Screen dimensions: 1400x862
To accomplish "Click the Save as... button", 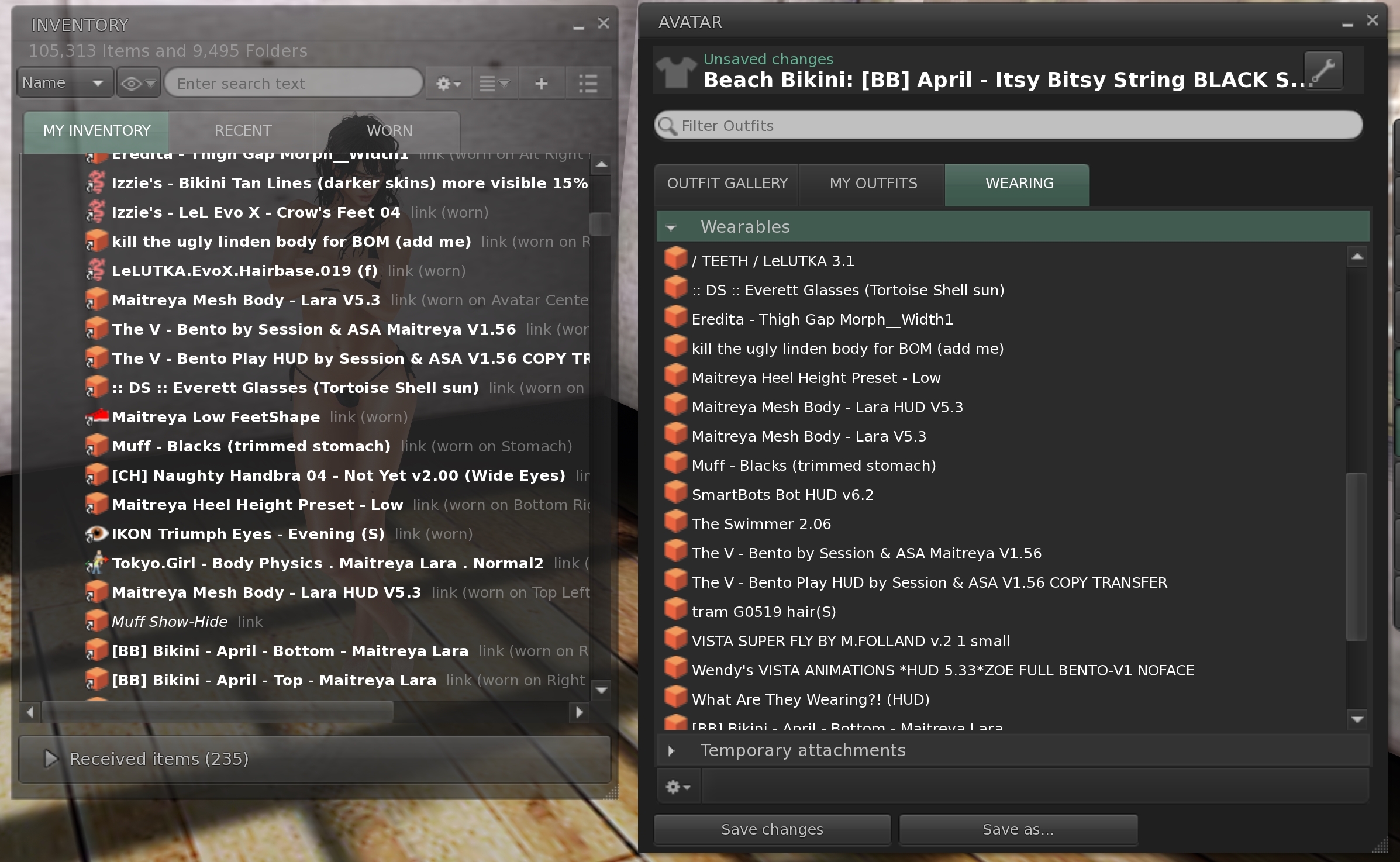I will [x=1018, y=829].
